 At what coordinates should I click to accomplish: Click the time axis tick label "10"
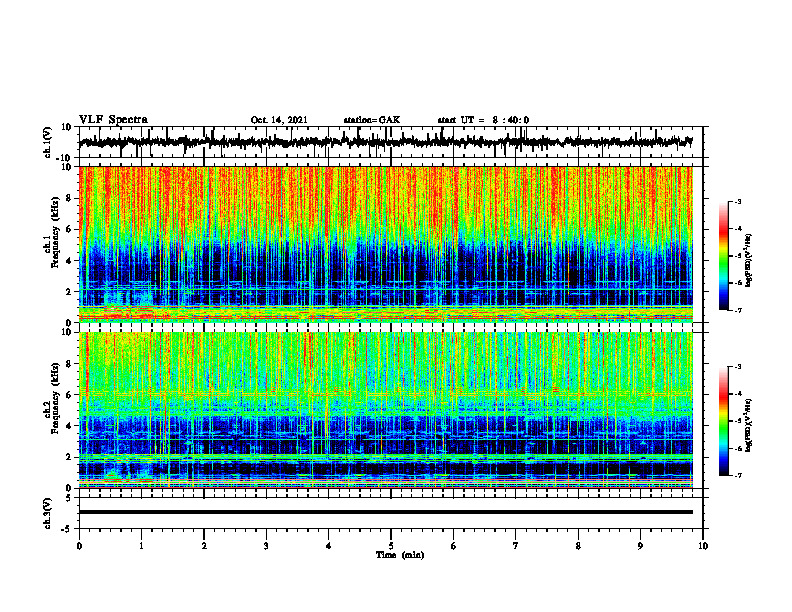pyautogui.click(x=703, y=546)
